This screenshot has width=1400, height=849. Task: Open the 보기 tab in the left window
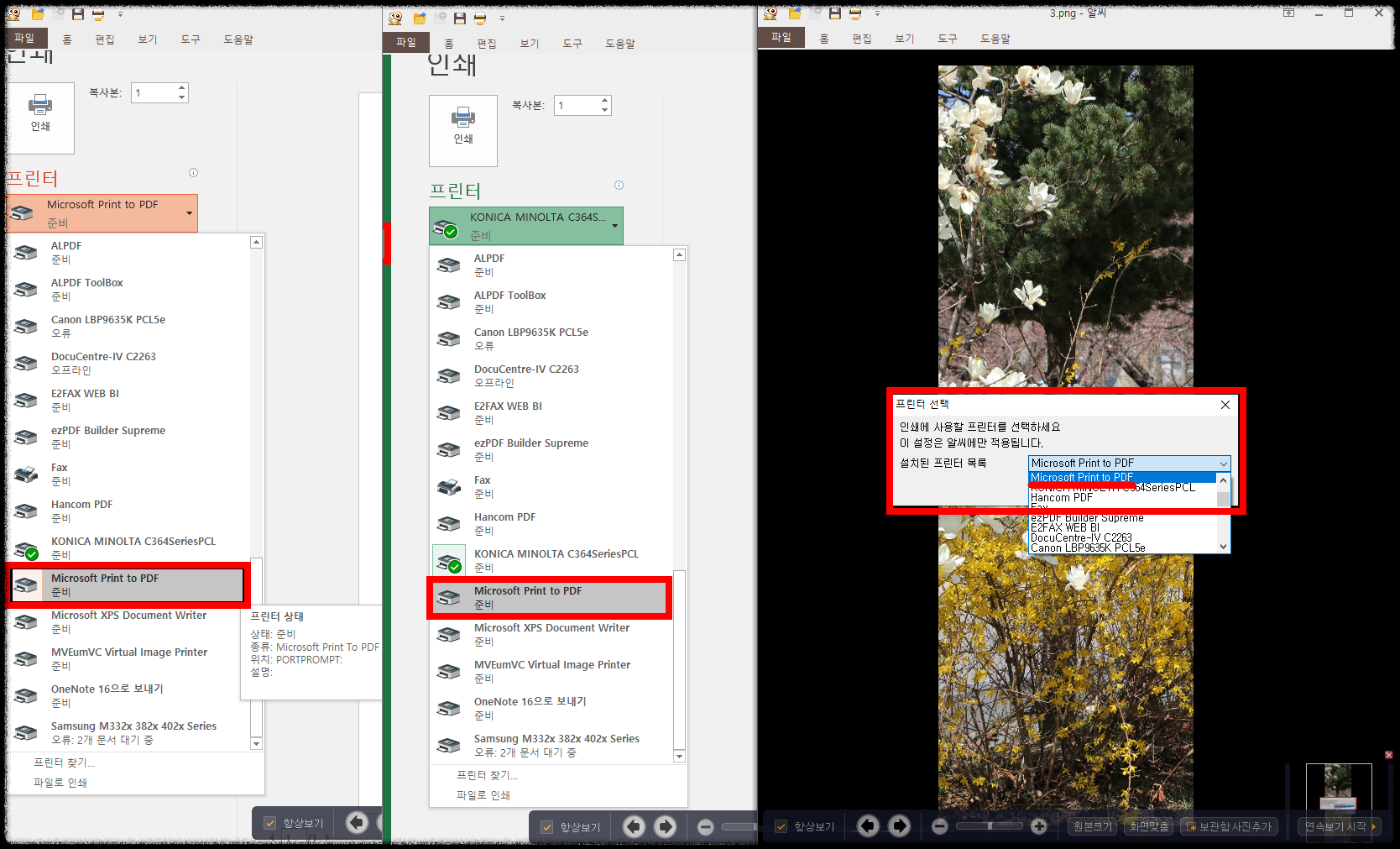[148, 39]
